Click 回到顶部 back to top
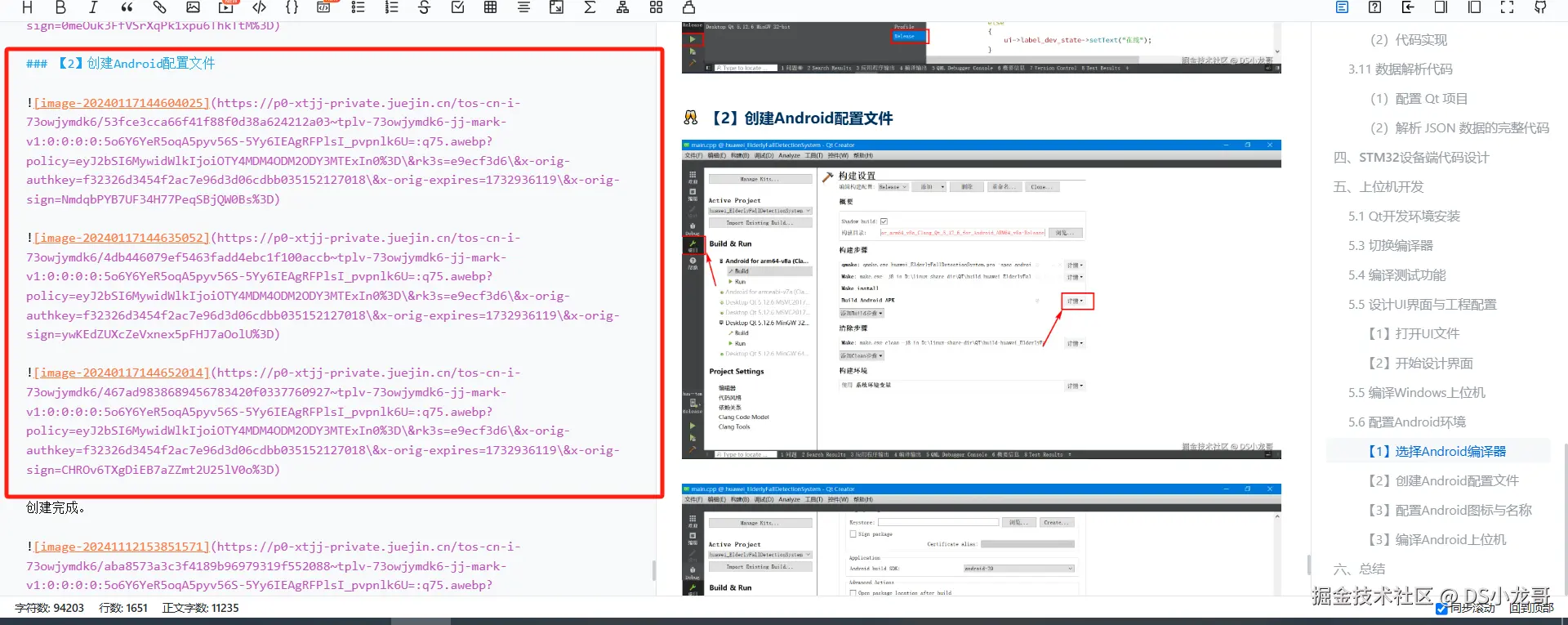This screenshot has height=625, width=1568. click(x=1530, y=609)
